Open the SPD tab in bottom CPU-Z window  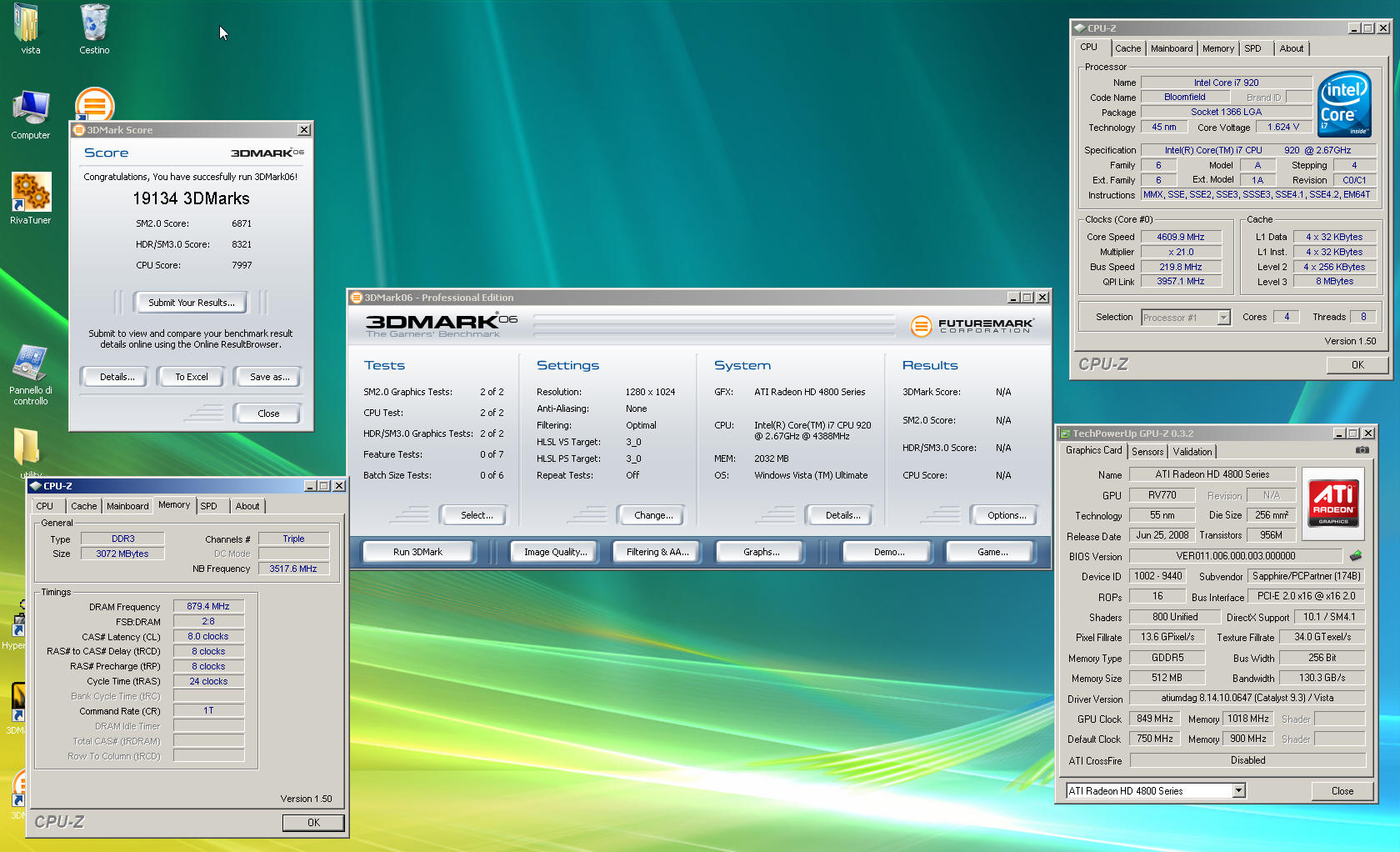pos(209,506)
